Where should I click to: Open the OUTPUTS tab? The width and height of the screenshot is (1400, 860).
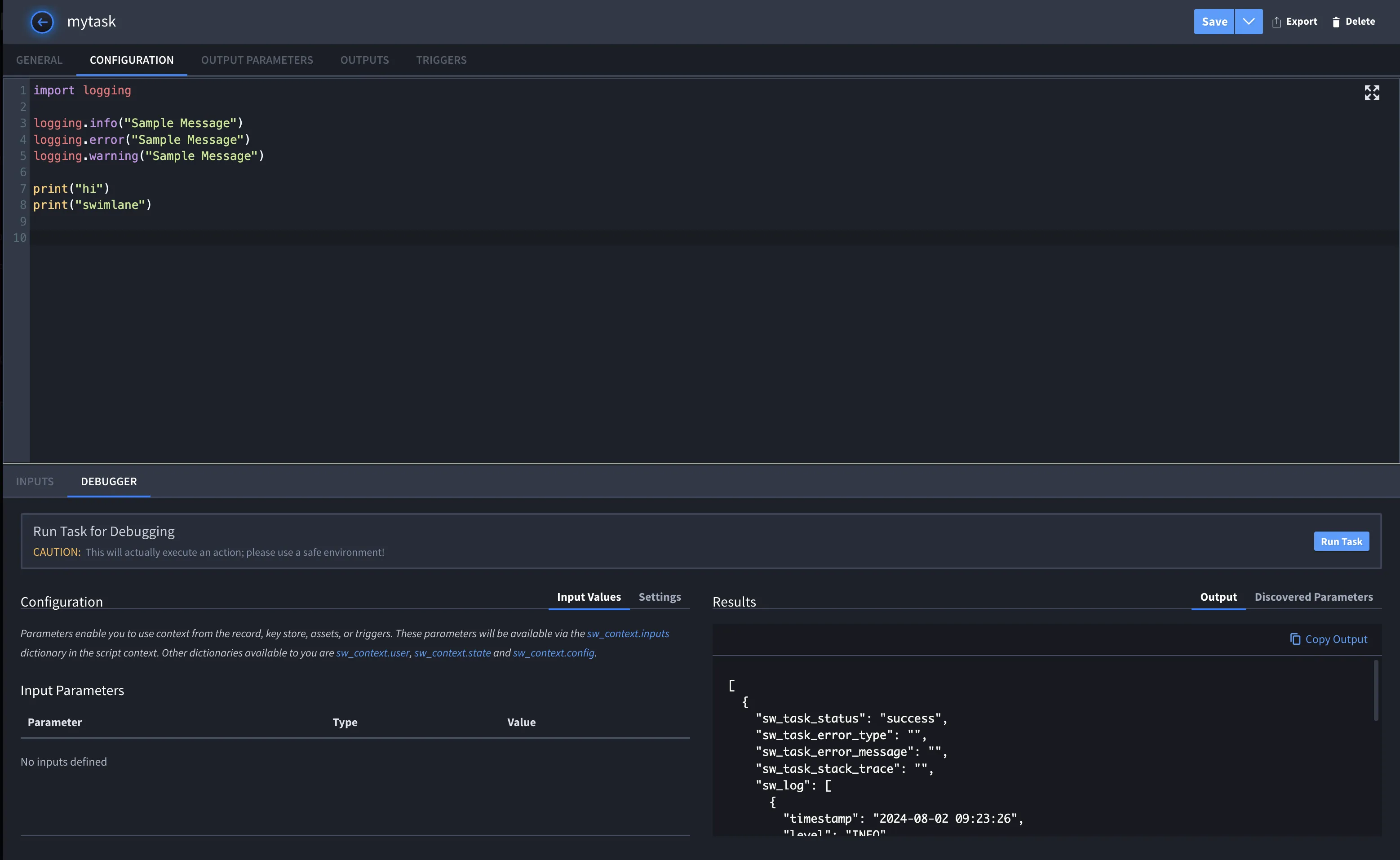(364, 60)
